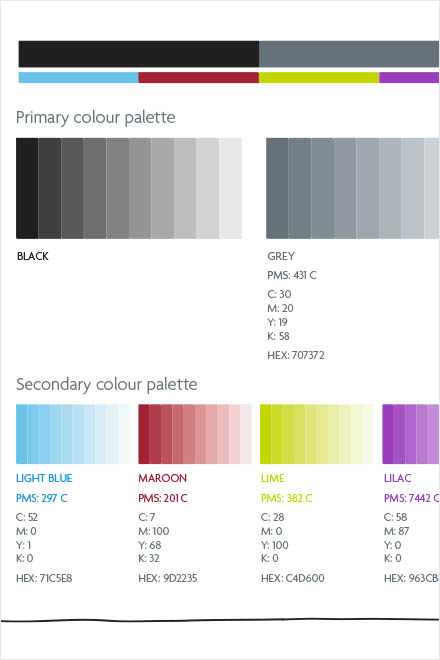Select the lightest grey tint in the black gradient
440x660 pixels.
tap(230, 188)
